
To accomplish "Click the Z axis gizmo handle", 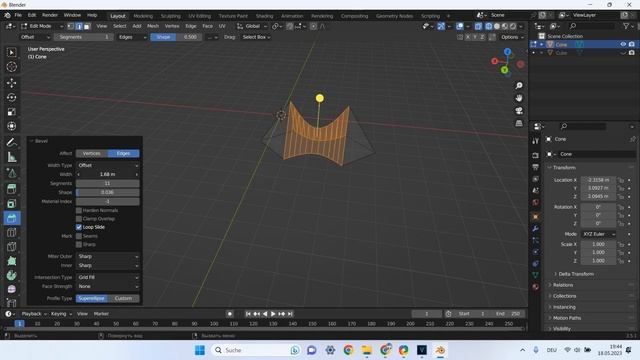I will pos(507,52).
